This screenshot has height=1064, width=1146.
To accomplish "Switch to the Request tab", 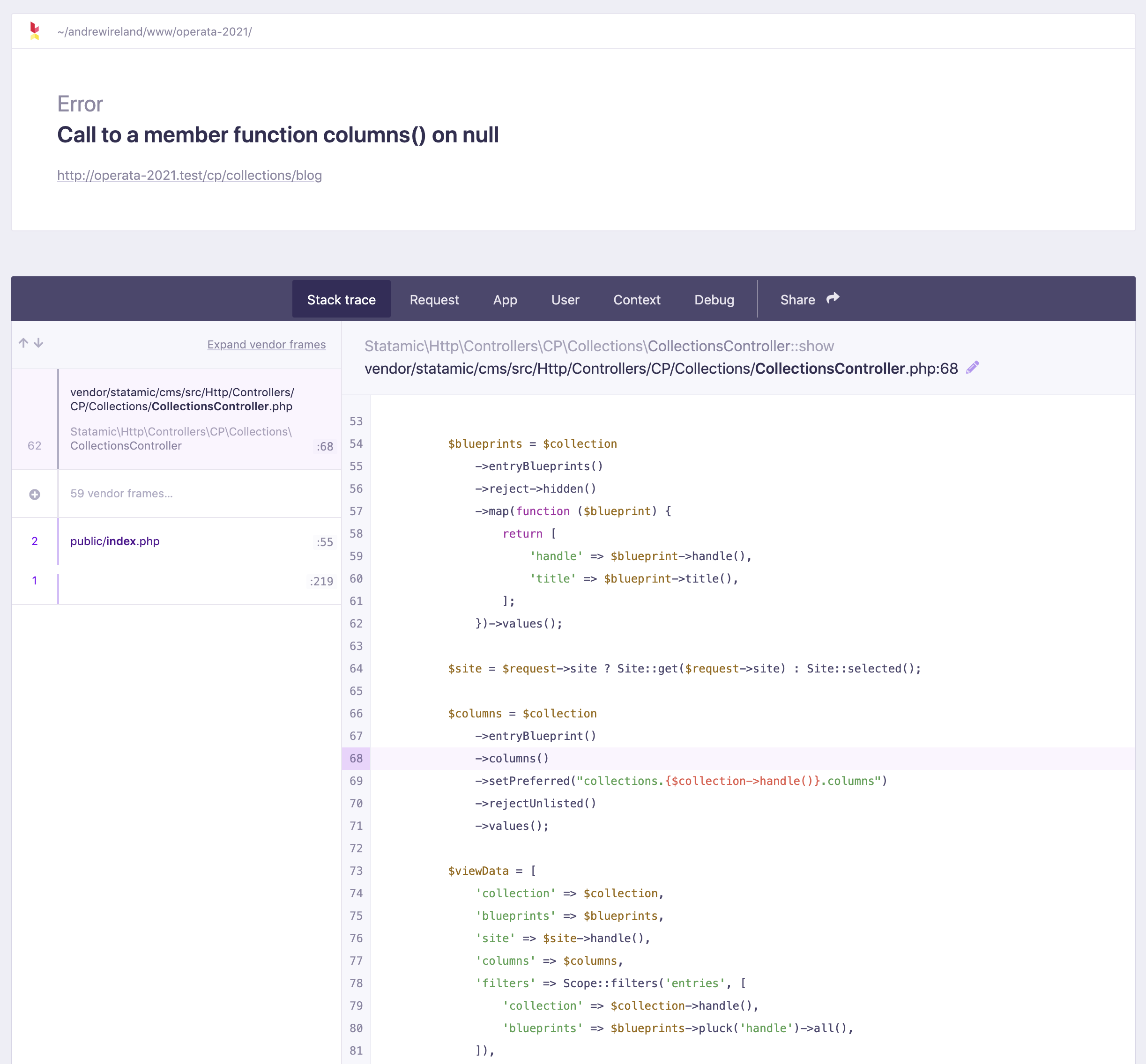I will pyautogui.click(x=434, y=299).
